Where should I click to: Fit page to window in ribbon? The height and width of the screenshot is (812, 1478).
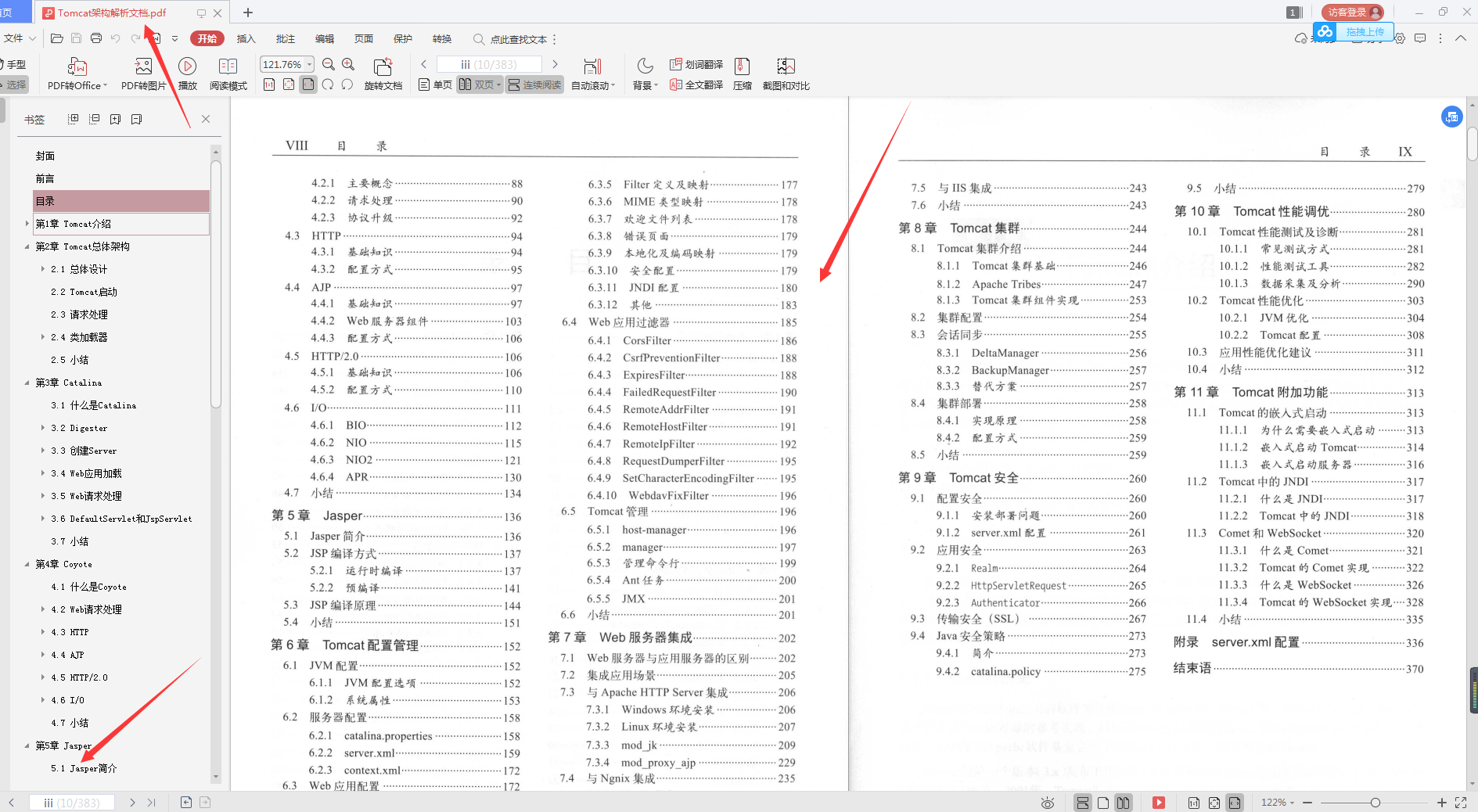289,84
